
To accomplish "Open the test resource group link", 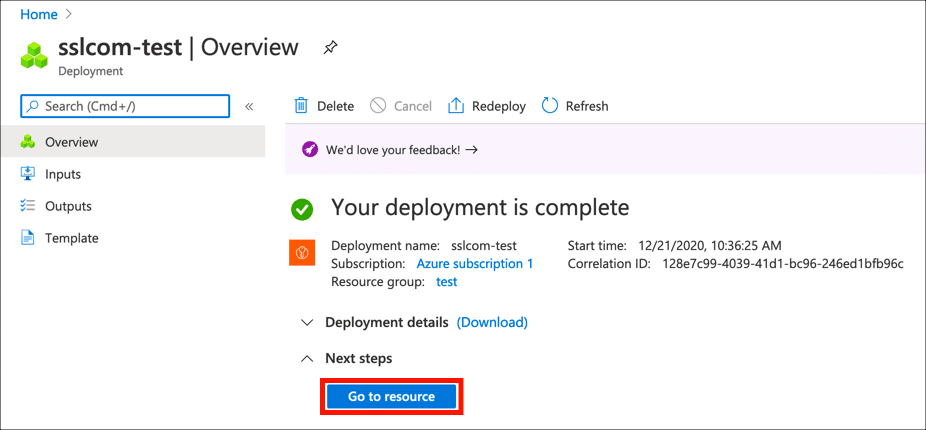I will coord(447,282).
